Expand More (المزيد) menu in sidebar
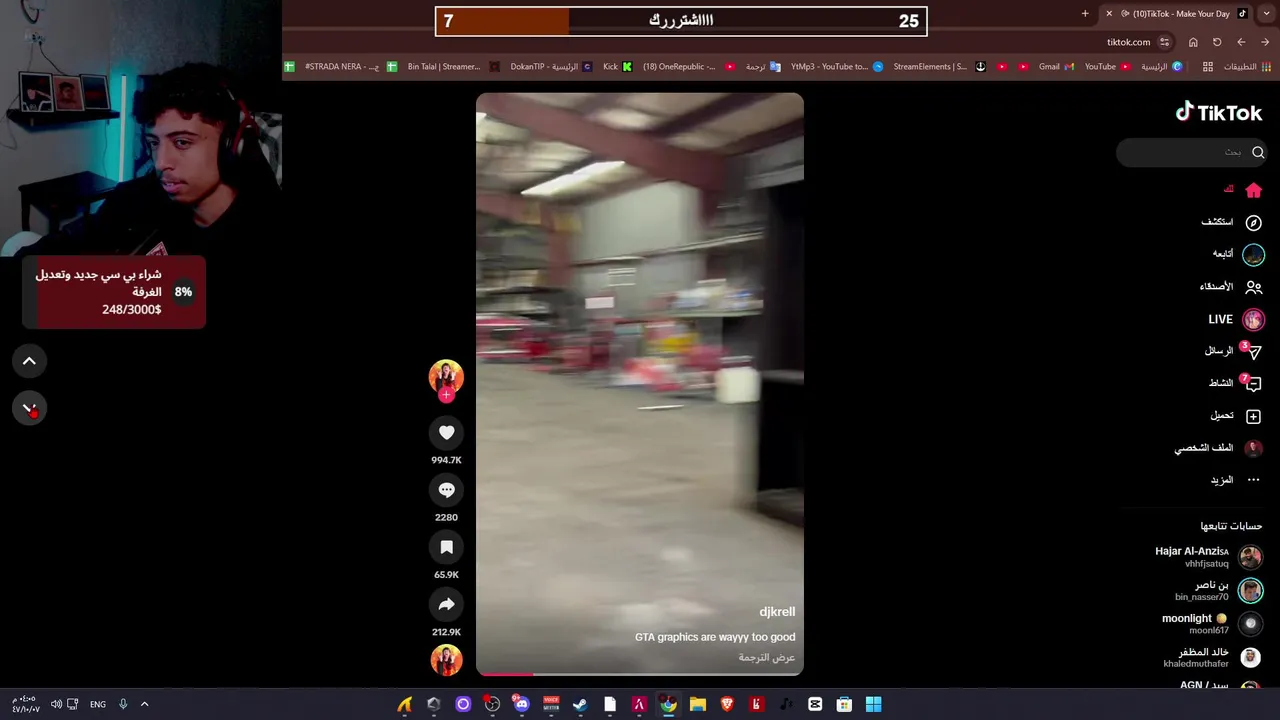 pos(1236,480)
